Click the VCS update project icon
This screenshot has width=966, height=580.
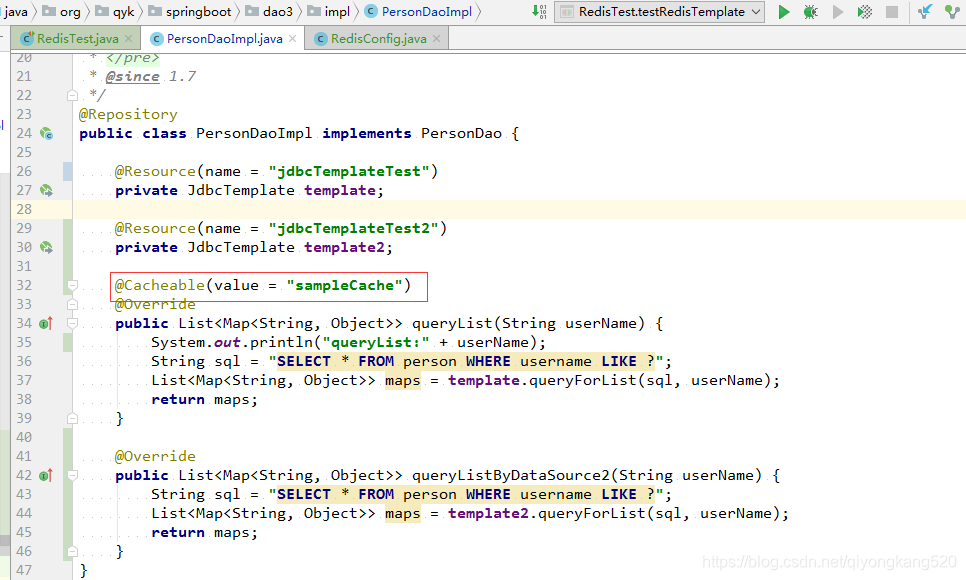(925, 12)
